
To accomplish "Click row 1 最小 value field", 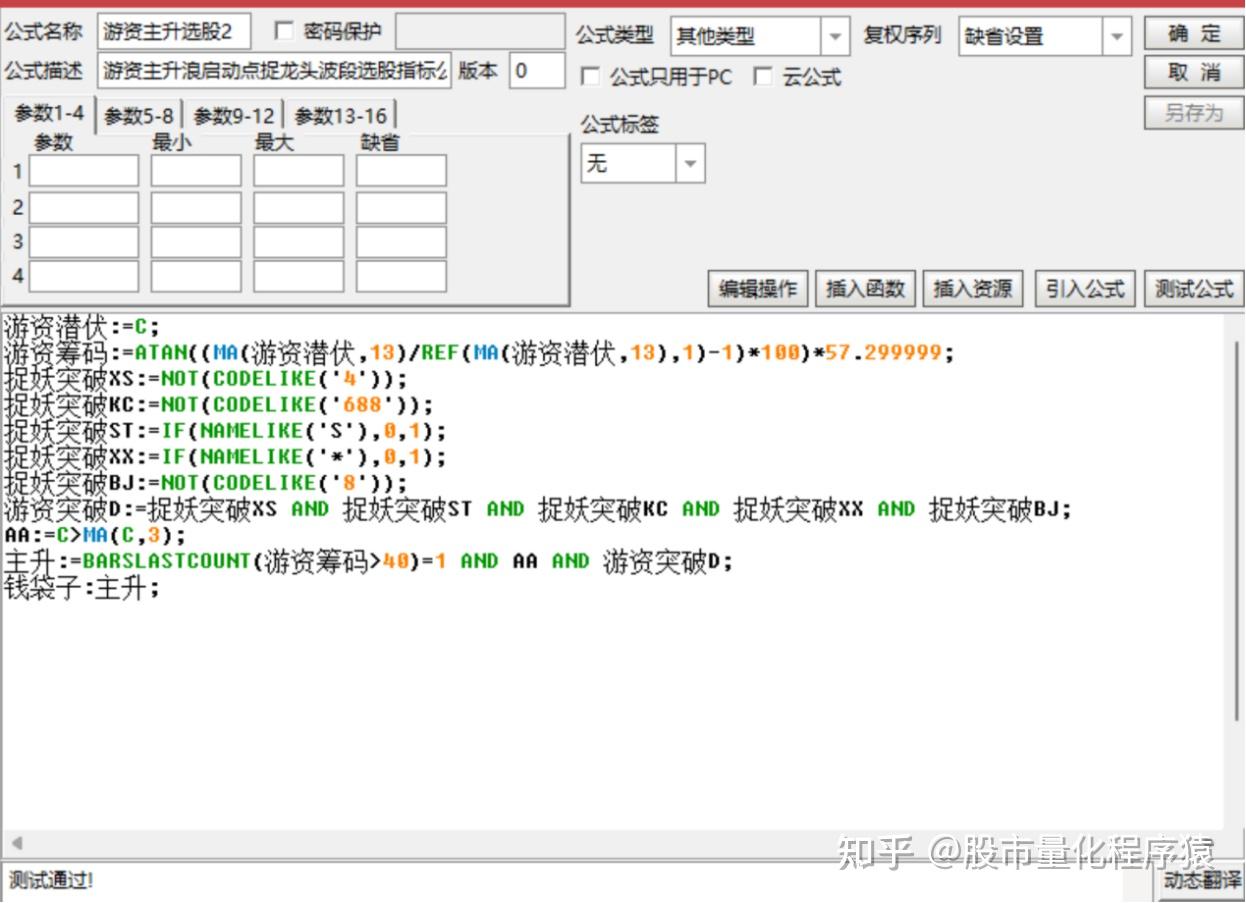I will point(196,171).
